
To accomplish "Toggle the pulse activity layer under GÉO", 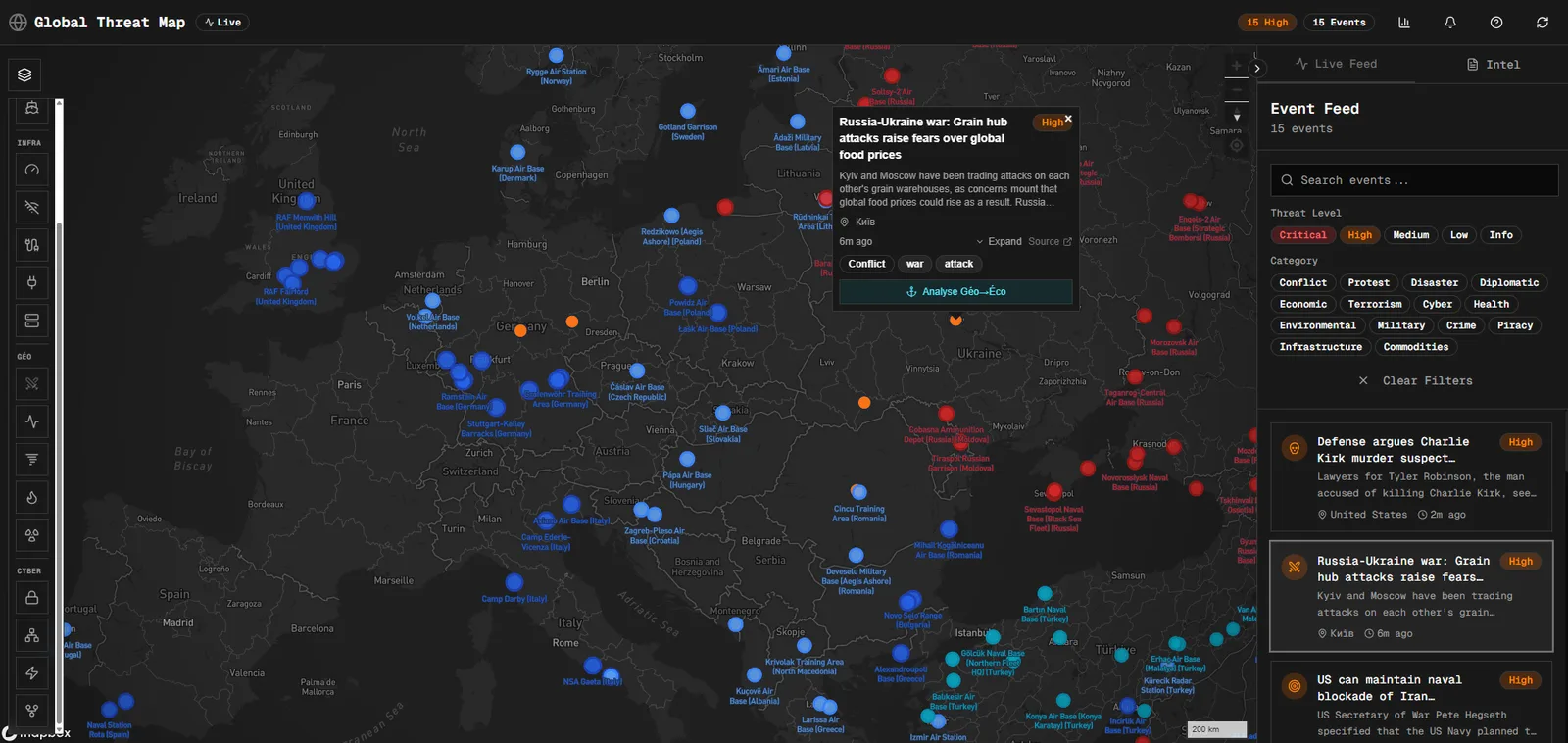I will pos(32,421).
